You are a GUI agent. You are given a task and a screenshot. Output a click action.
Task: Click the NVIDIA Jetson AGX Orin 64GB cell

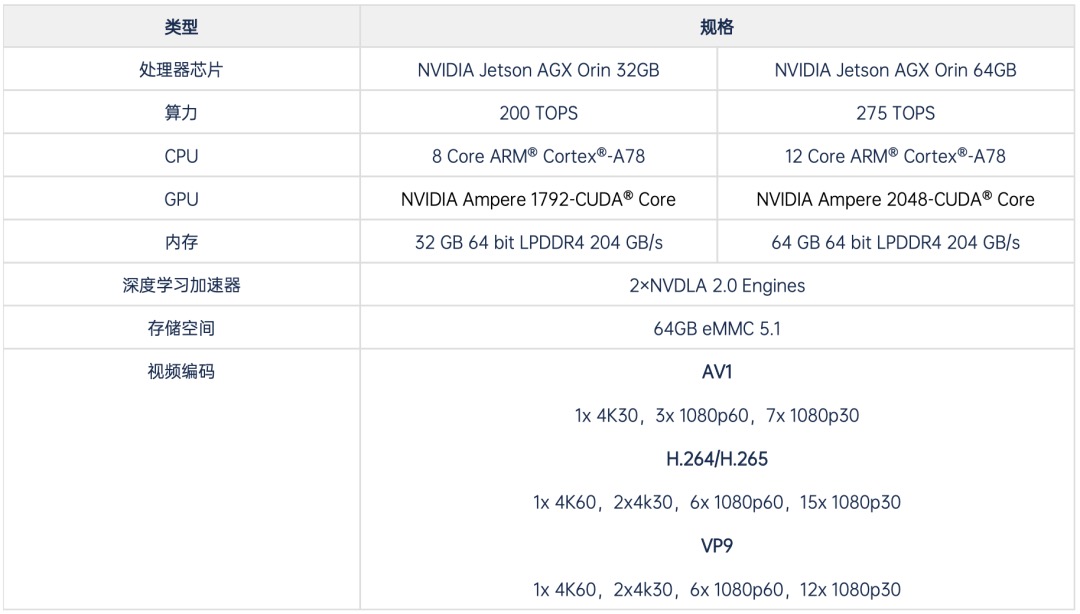(895, 70)
